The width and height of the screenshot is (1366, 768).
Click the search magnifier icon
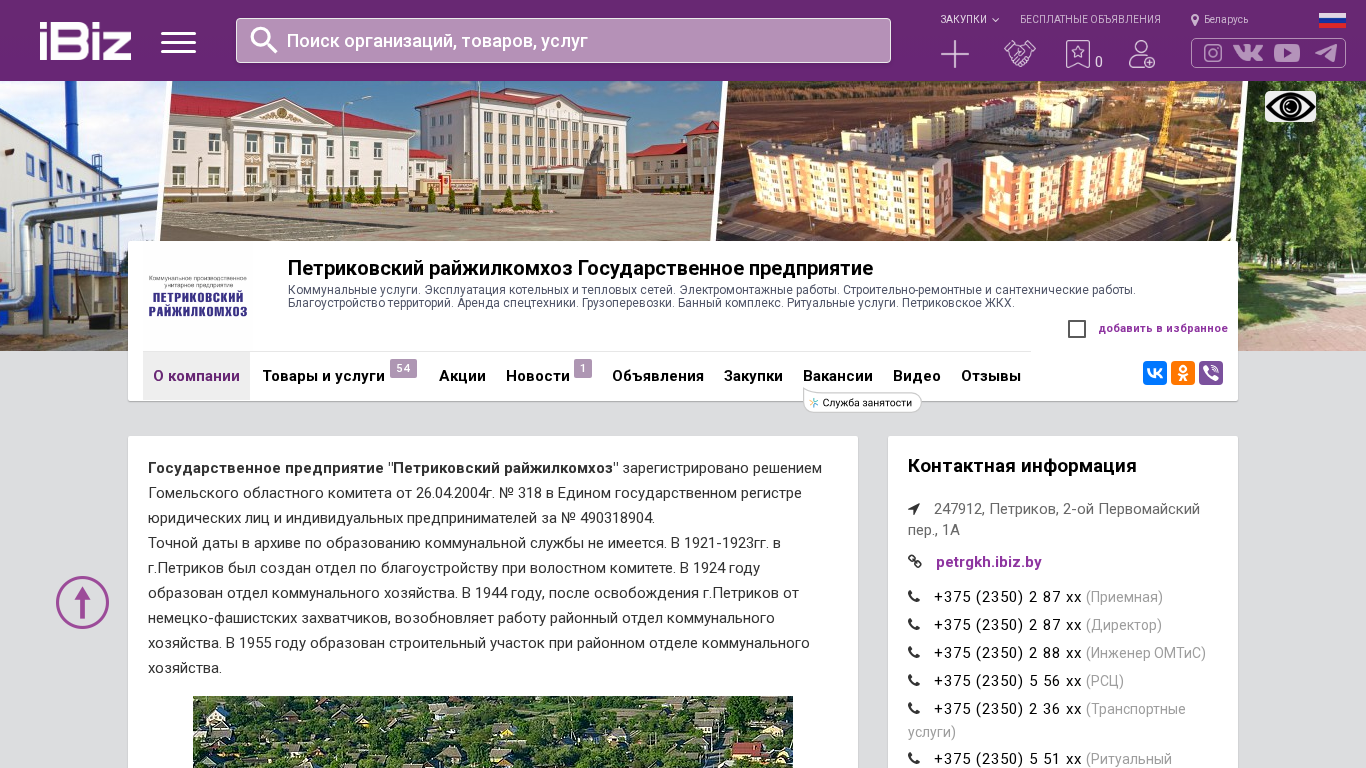tap(264, 40)
